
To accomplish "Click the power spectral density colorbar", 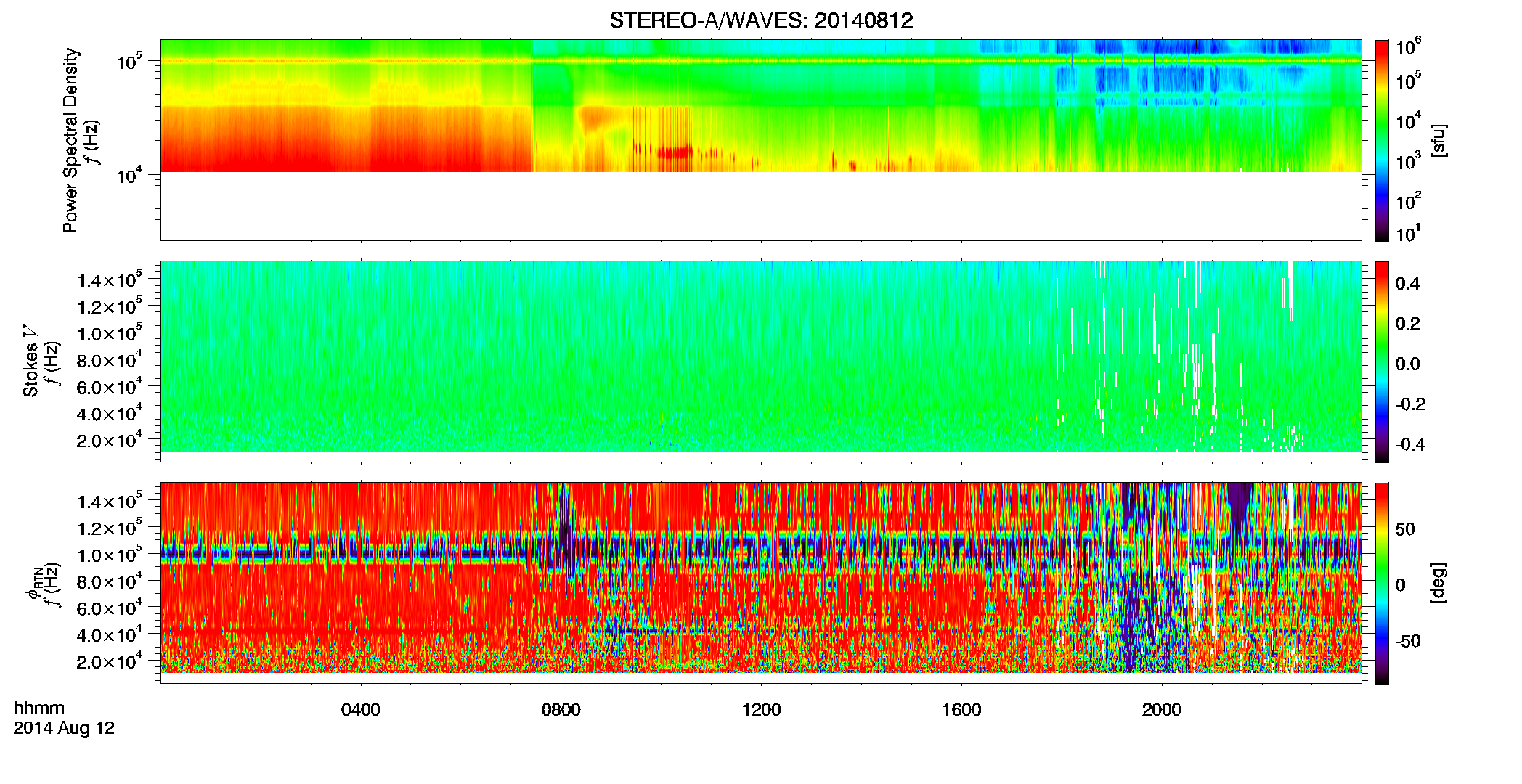I will point(1382,140).
